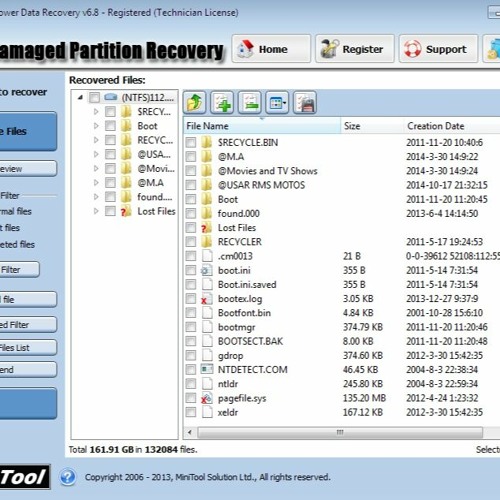Click the Advanced Filter button in sidebar

(x=28, y=325)
